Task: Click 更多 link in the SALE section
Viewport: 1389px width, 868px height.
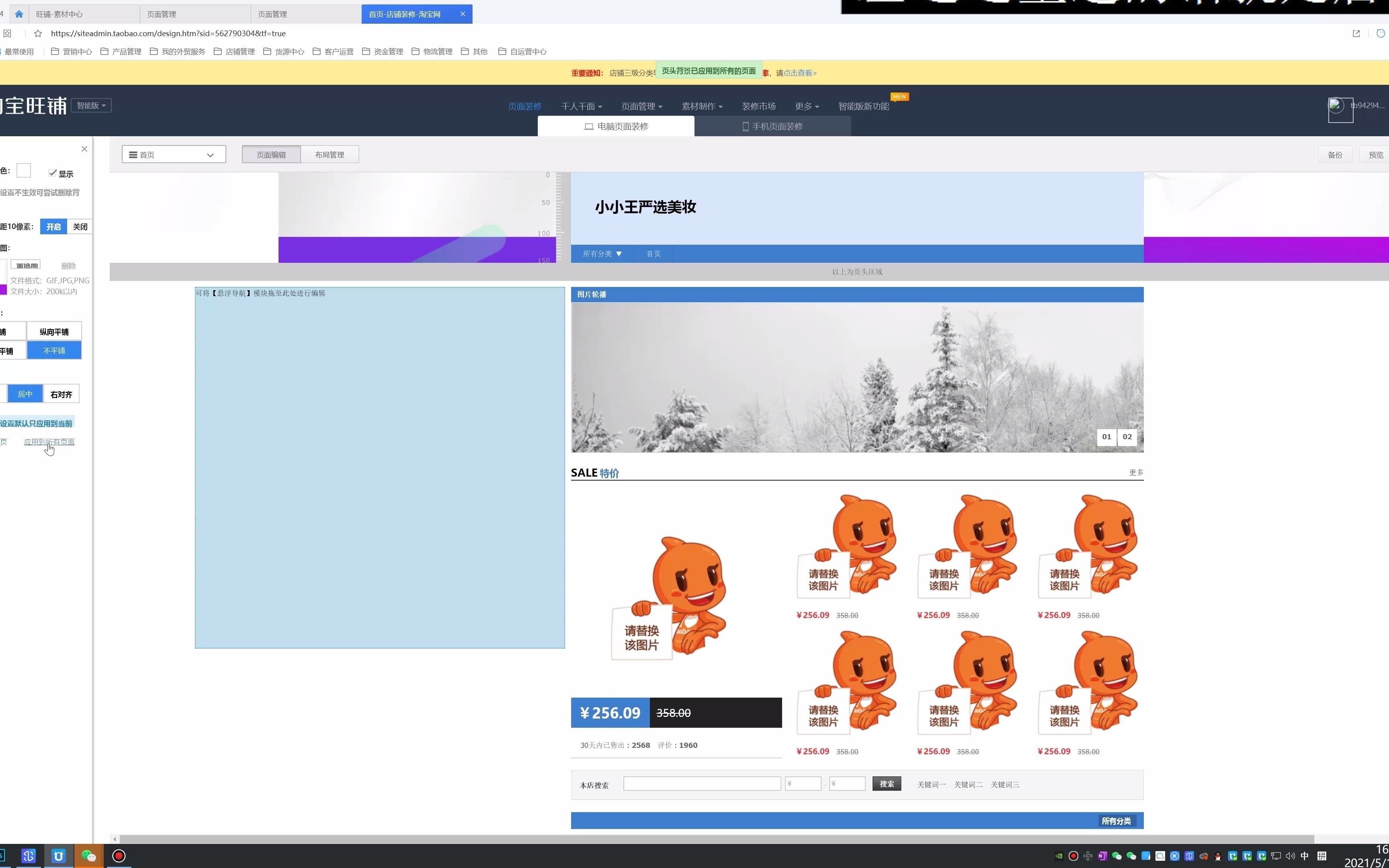Action: point(1136,473)
